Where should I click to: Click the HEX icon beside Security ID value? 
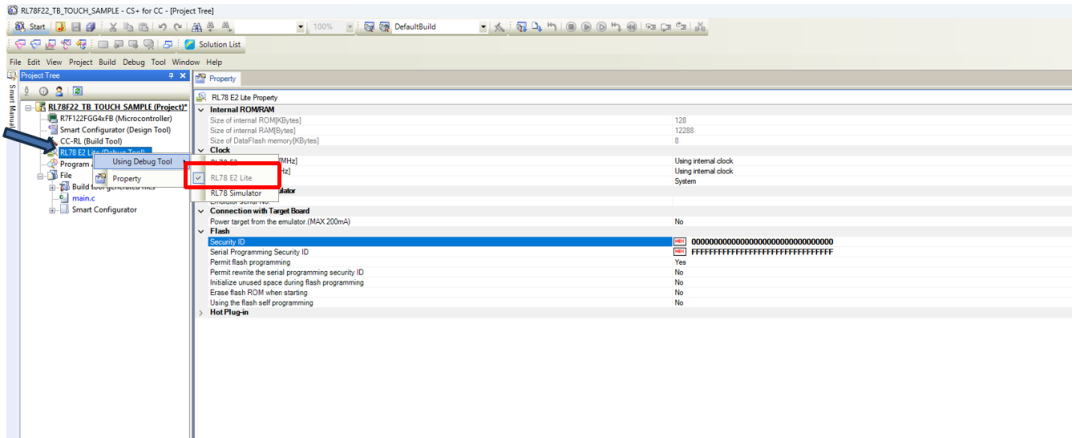coord(680,242)
